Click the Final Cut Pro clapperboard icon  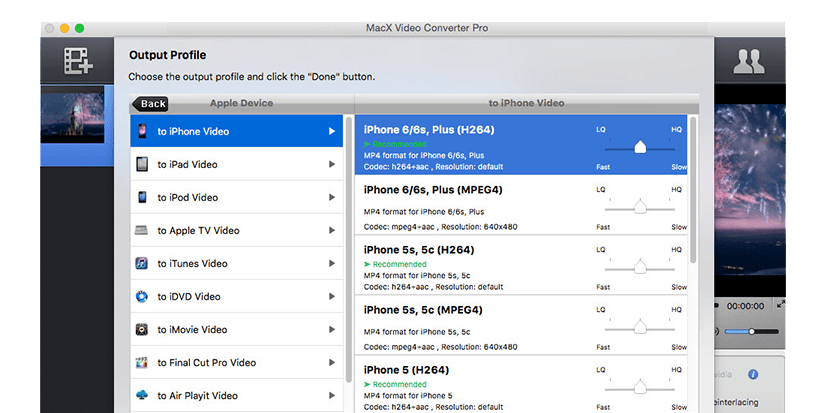coord(141,362)
